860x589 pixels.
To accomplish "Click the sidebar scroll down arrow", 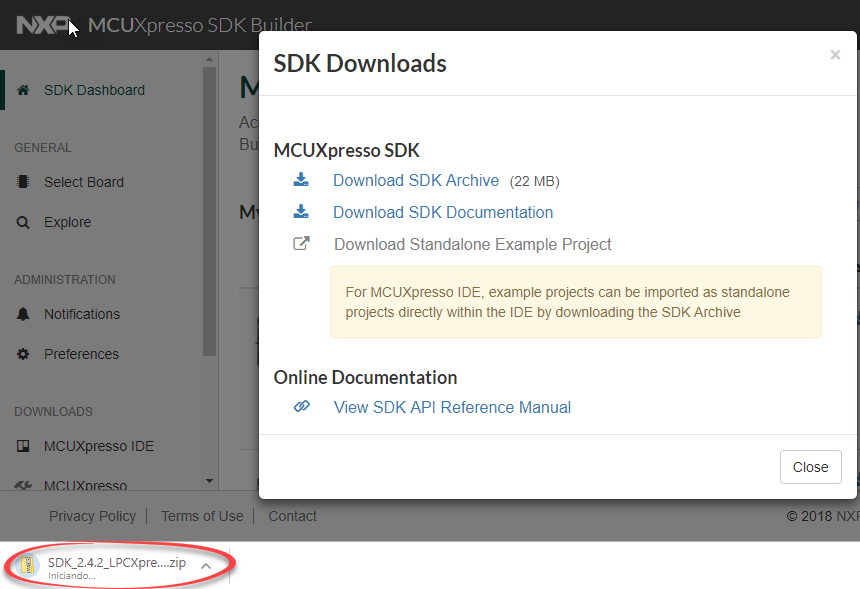I will coord(210,481).
